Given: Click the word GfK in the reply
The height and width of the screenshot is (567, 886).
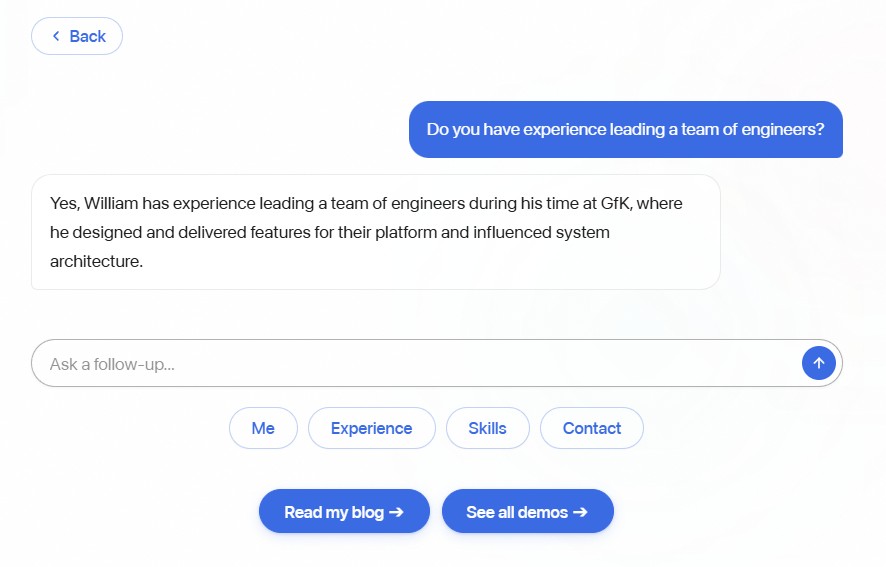Looking at the screenshot, I should [x=615, y=203].
